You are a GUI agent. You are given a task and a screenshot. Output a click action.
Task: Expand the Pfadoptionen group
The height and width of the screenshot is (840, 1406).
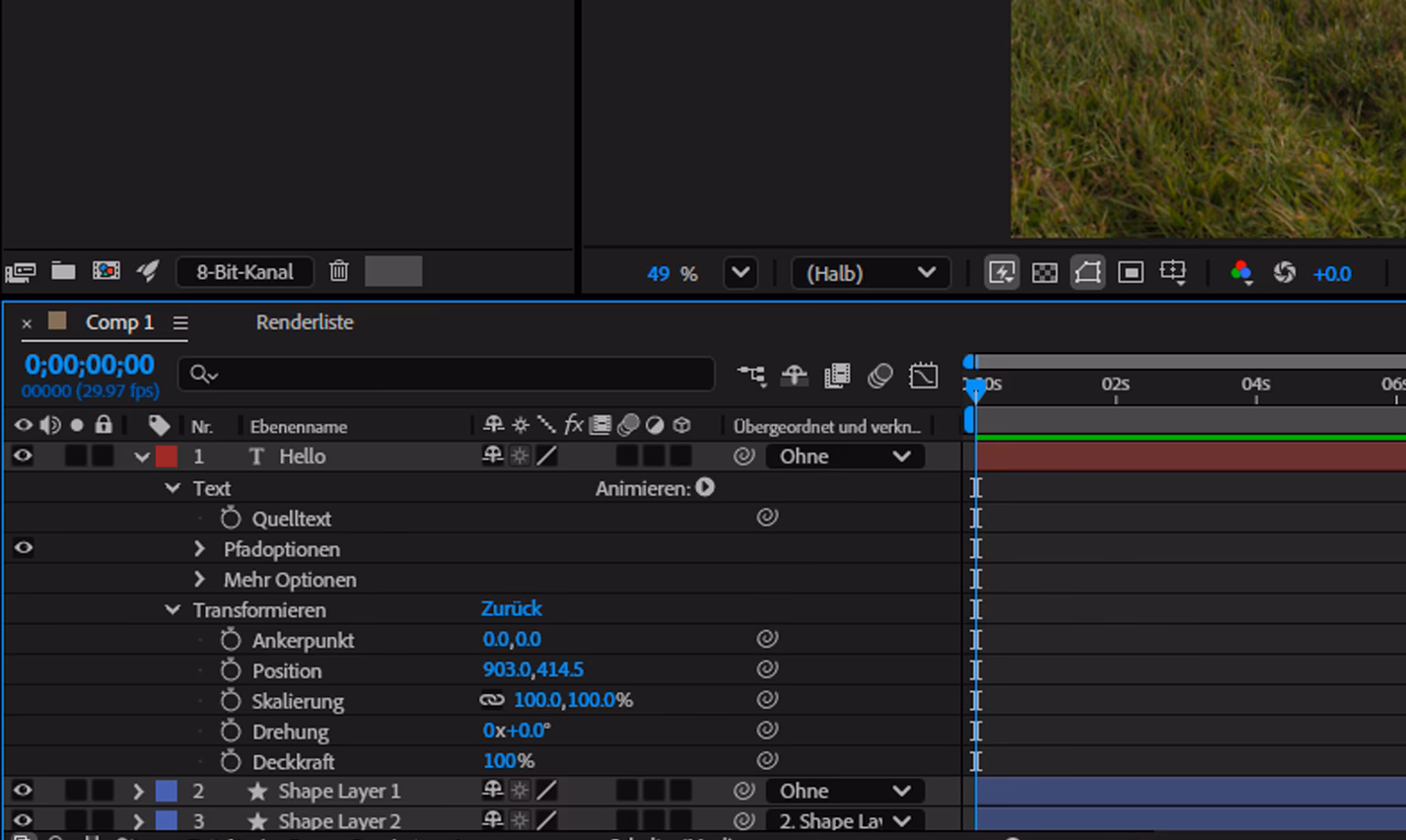199,548
